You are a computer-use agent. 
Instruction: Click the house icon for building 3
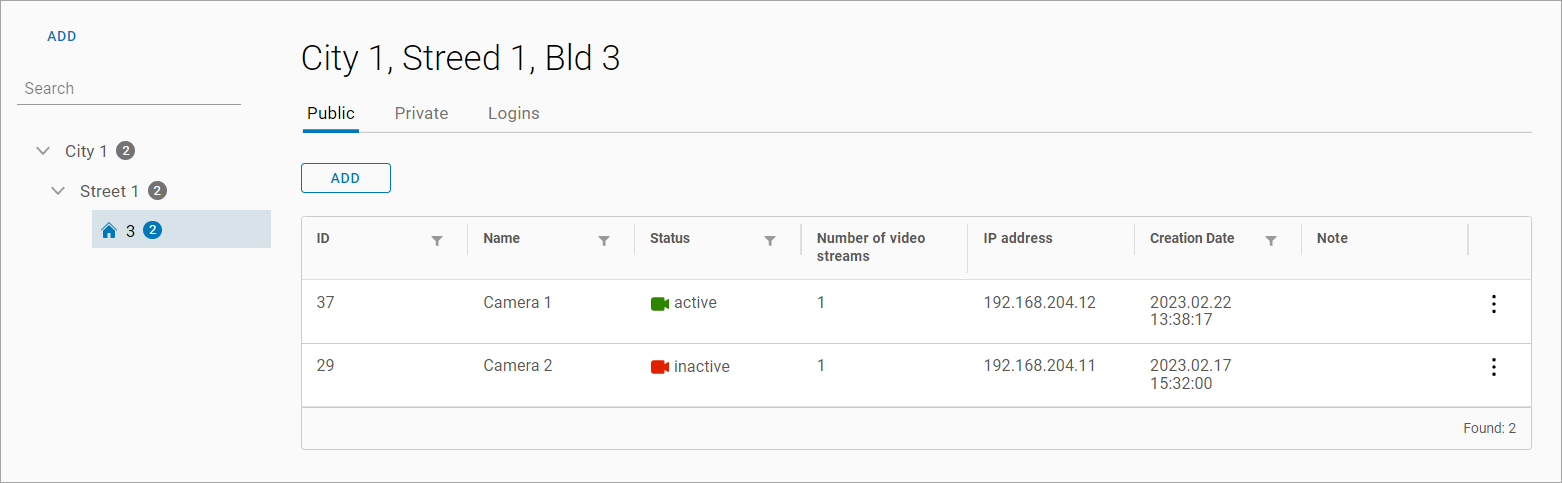coord(109,231)
